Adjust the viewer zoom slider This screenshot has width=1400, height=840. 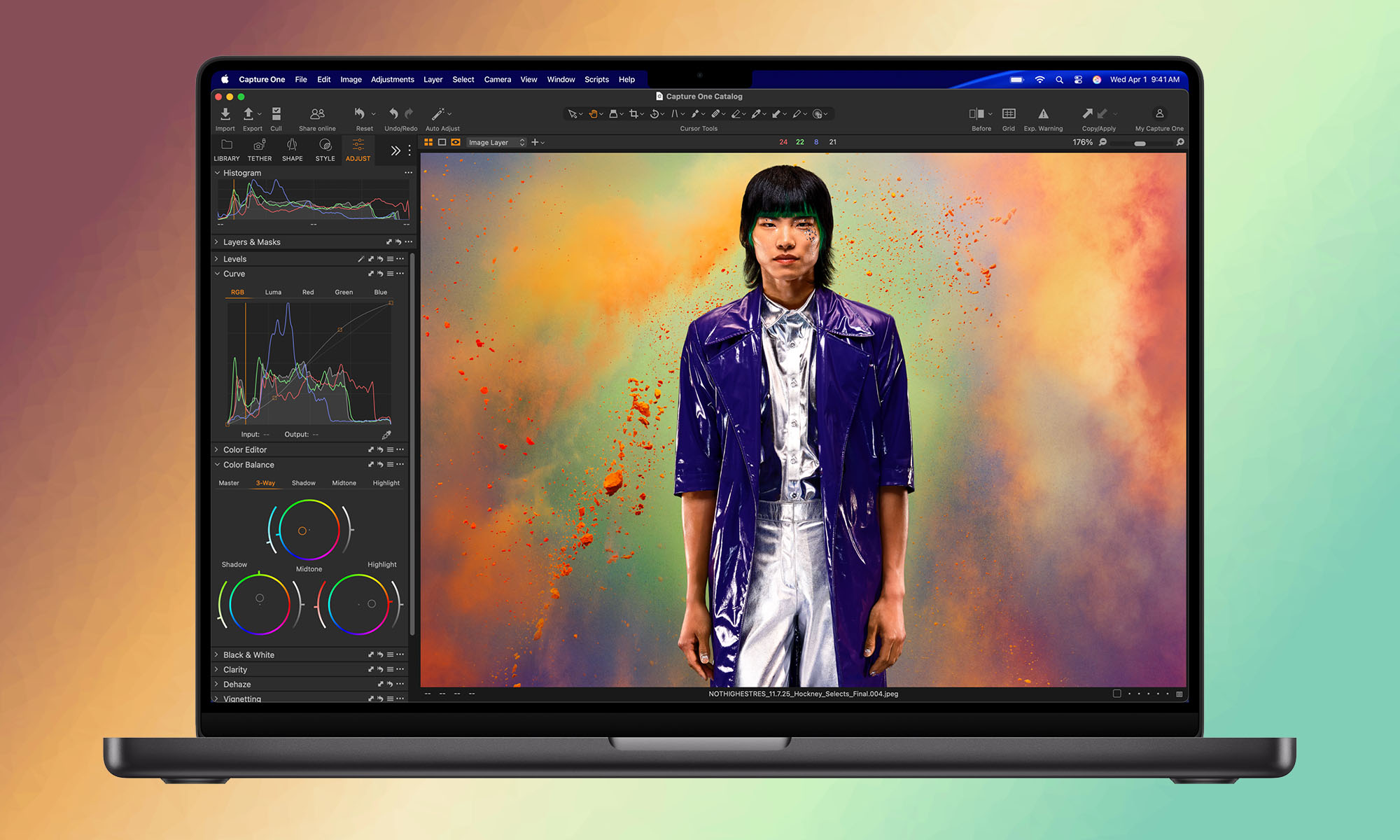(x=1140, y=143)
